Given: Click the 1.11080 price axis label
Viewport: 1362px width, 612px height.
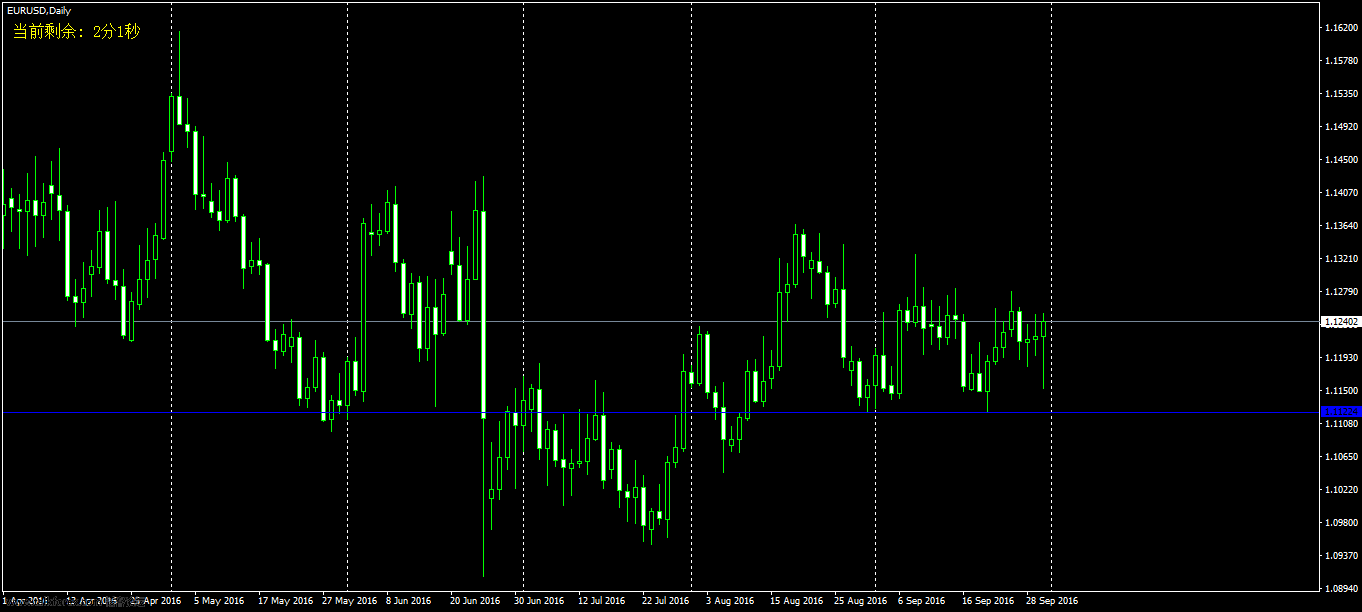Looking at the screenshot, I should (1341, 424).
